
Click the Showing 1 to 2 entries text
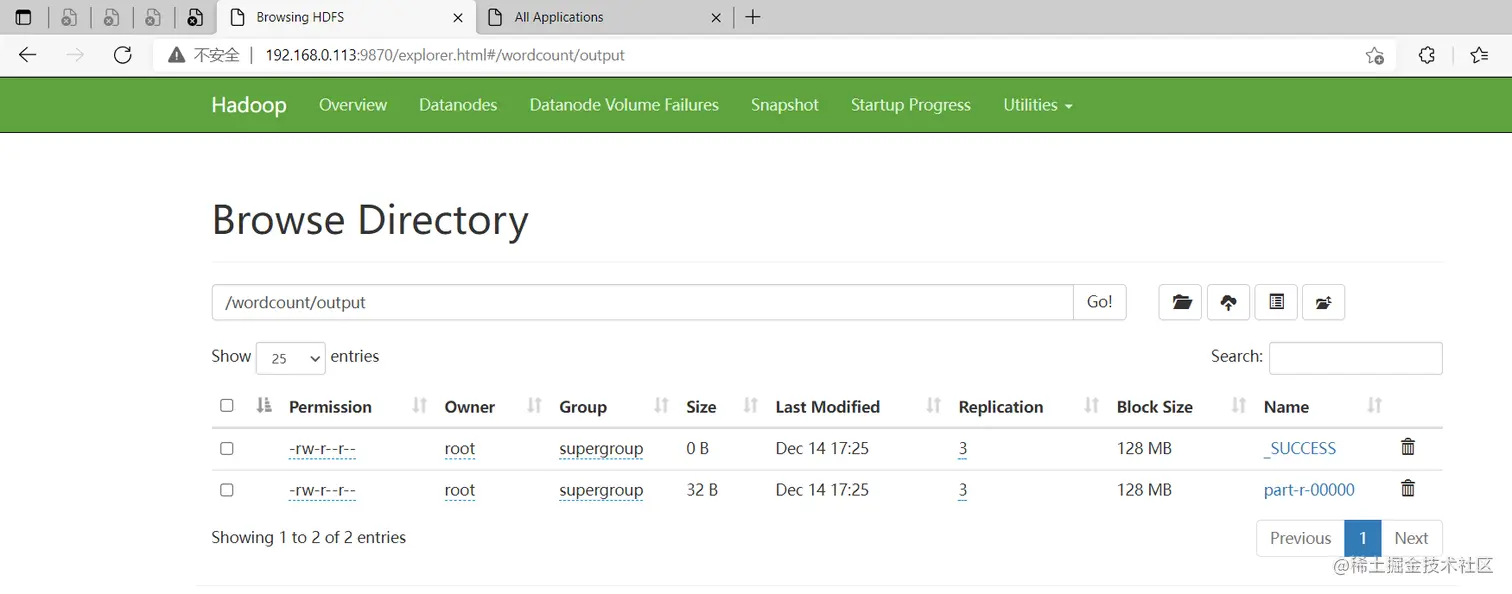(x=309, y=537)
